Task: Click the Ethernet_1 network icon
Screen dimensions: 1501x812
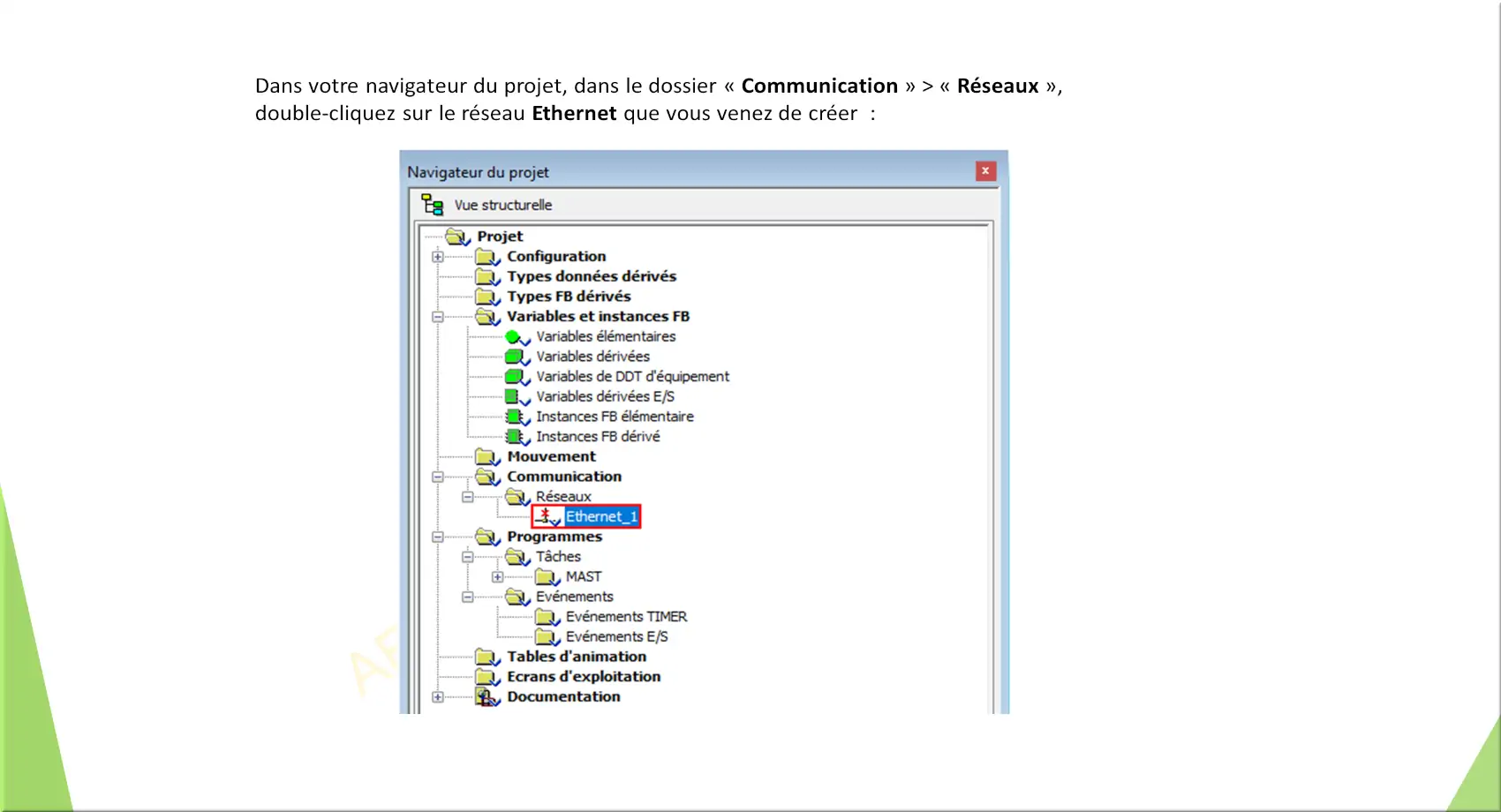Action: tap(547, 516)
